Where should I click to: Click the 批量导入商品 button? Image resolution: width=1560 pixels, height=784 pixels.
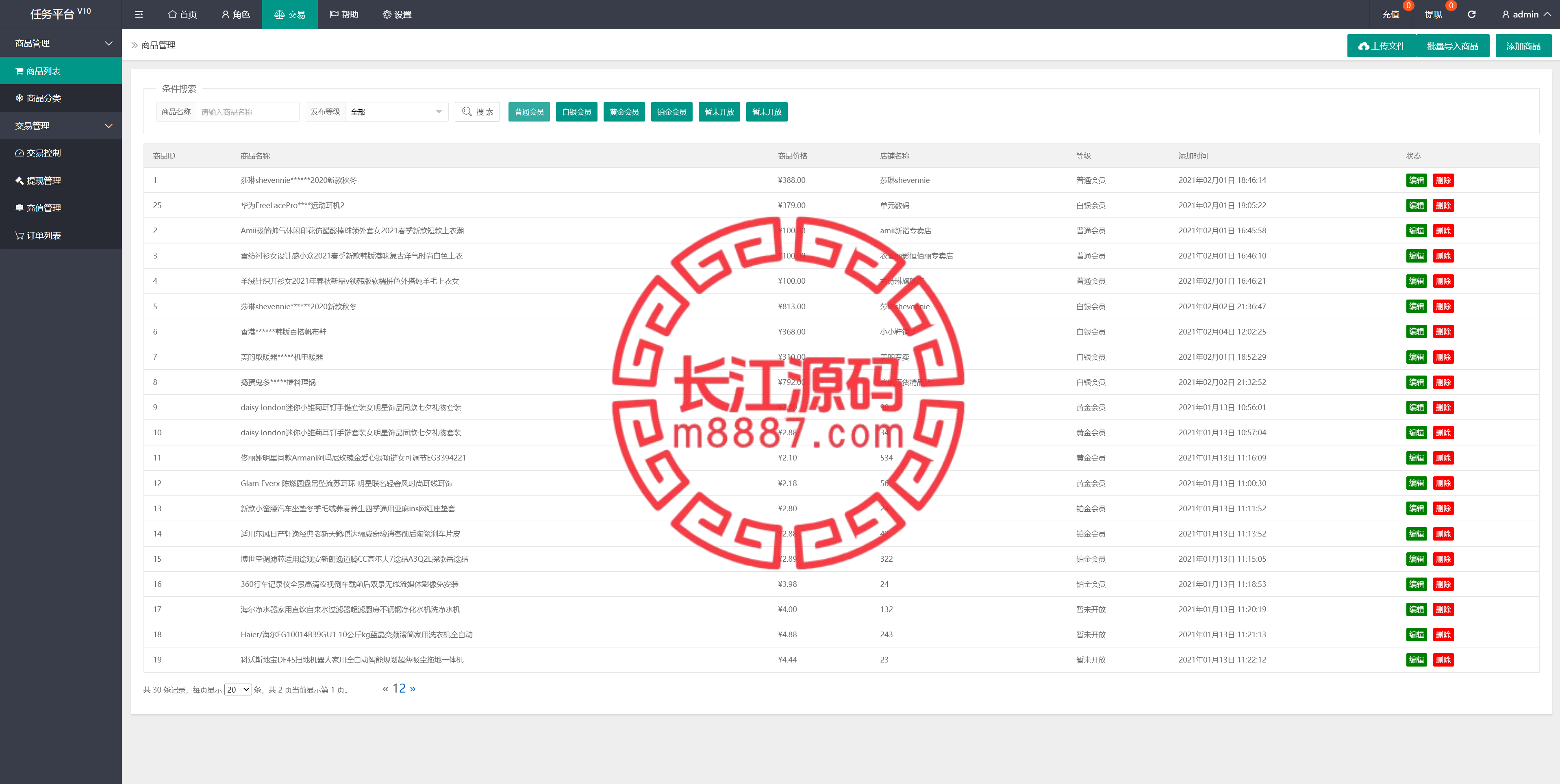(1452, 46)
